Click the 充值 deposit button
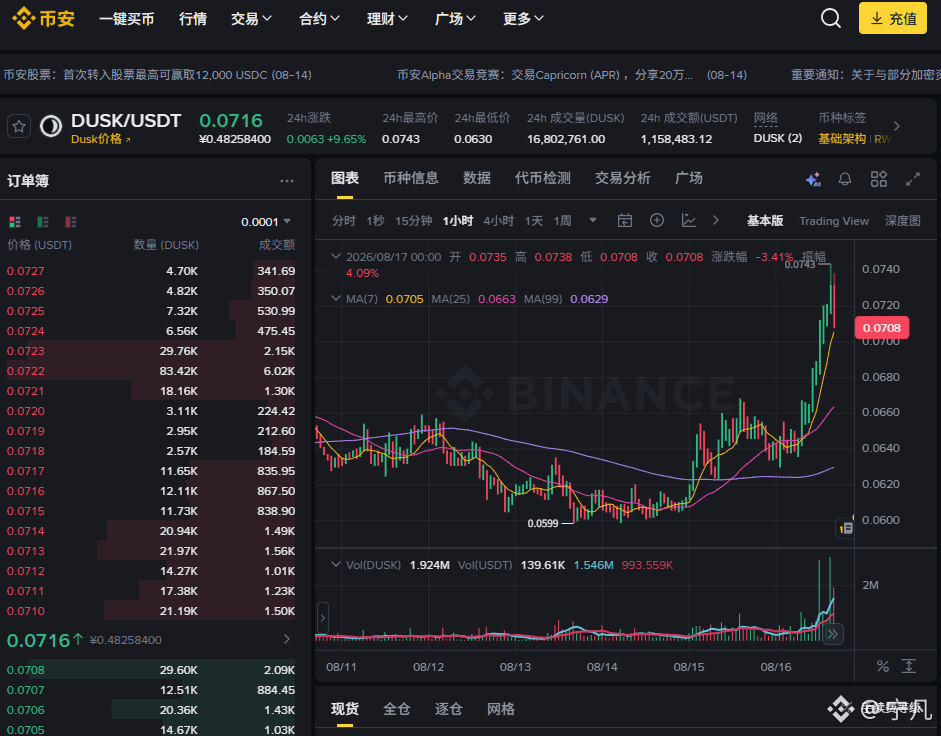 (x=893, y=19)
